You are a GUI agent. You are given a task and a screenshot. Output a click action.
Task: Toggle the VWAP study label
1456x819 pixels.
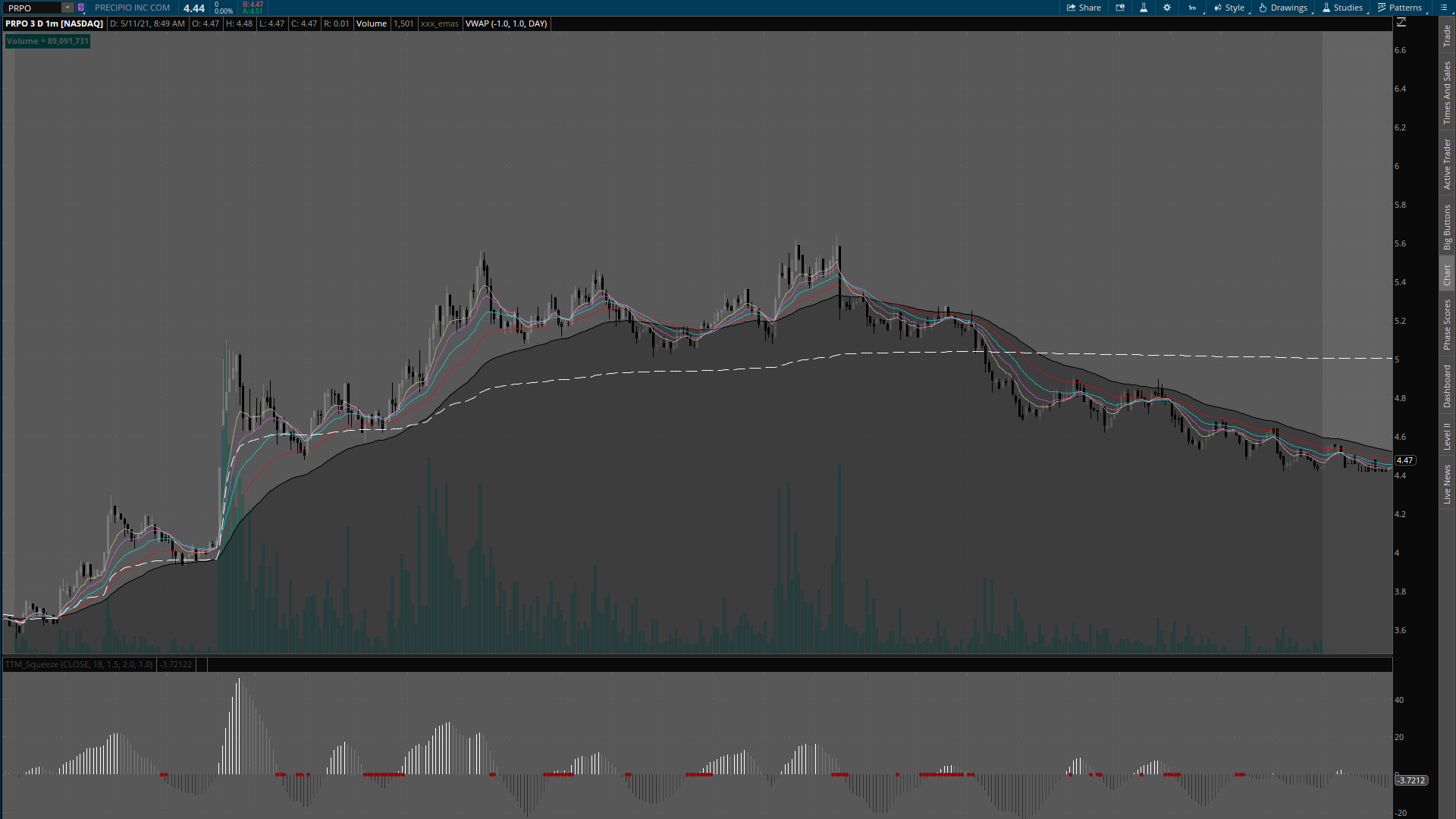click(506, 24)
